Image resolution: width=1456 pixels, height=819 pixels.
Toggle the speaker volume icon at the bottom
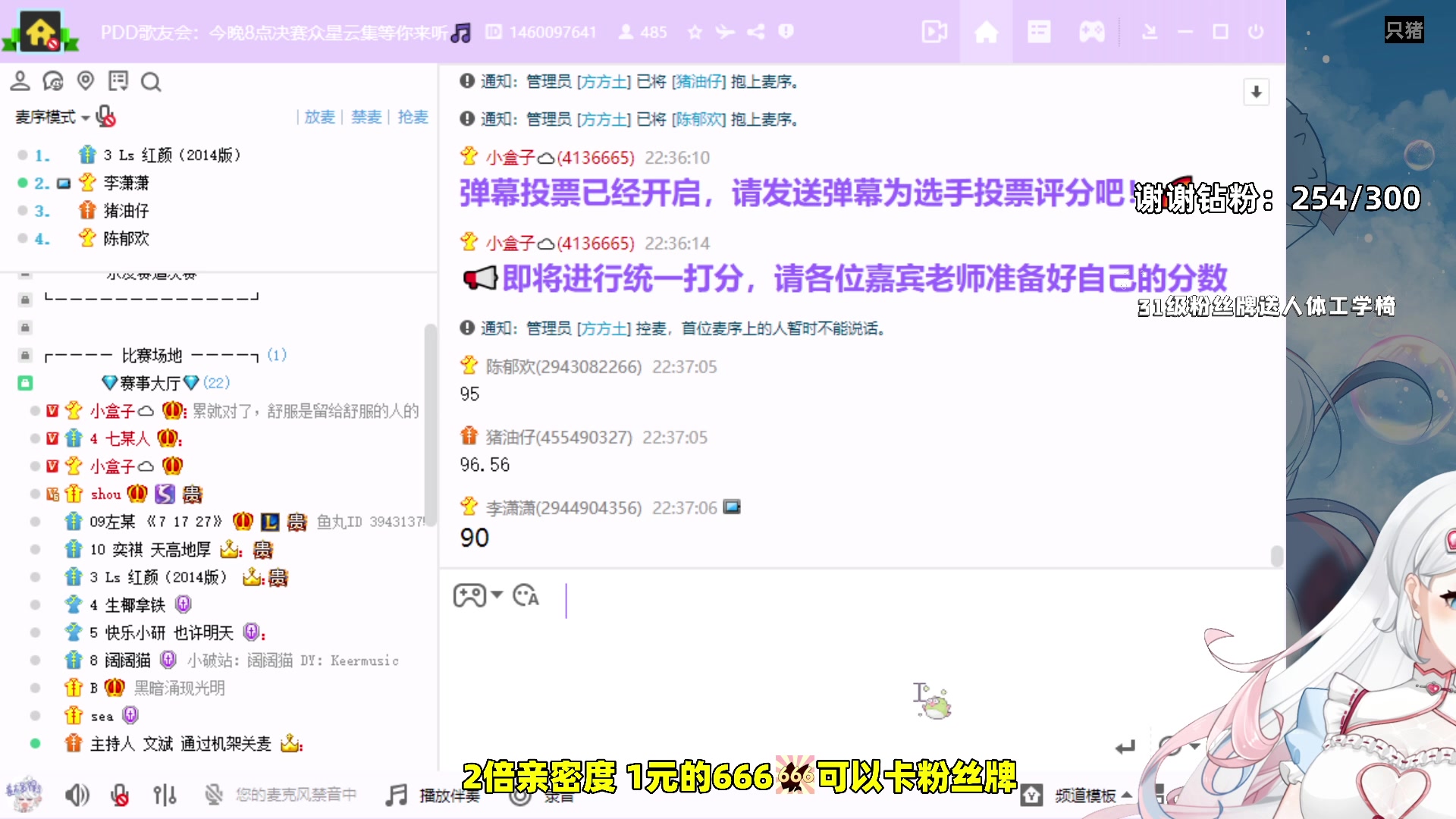77,795
